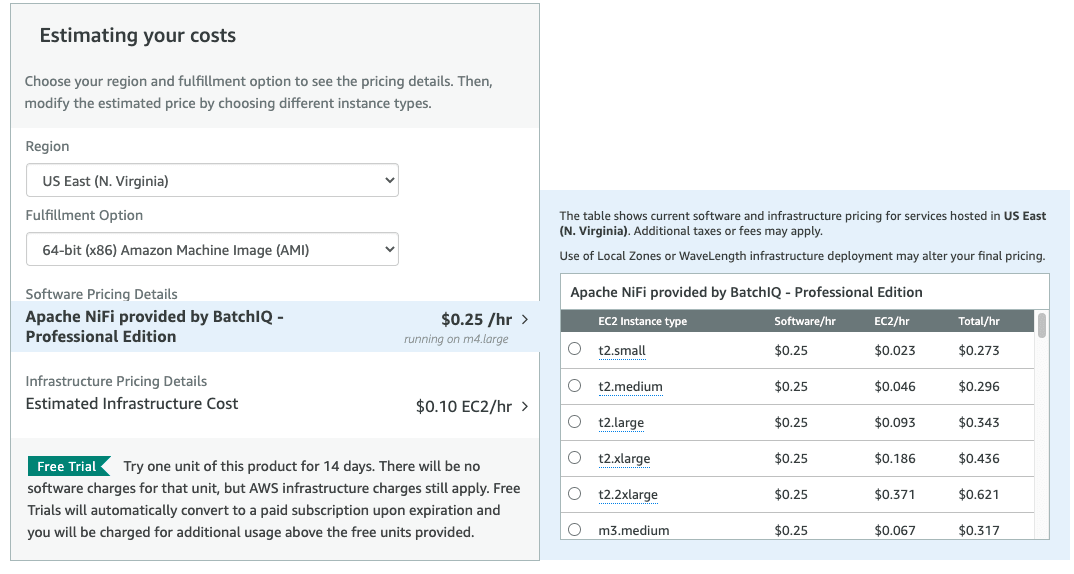Click the Software Pricing Details label
1074x574 pixels.
[x=101, y=294]
